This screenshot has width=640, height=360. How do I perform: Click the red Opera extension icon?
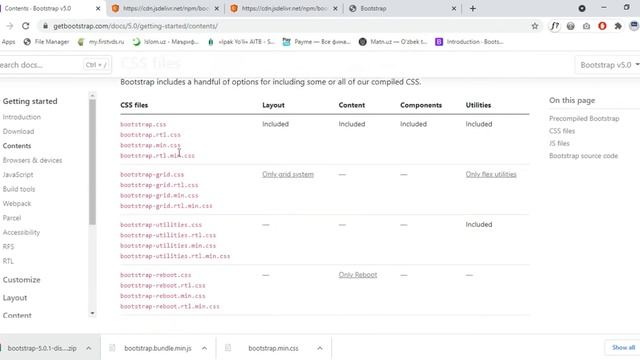point(602,26)
